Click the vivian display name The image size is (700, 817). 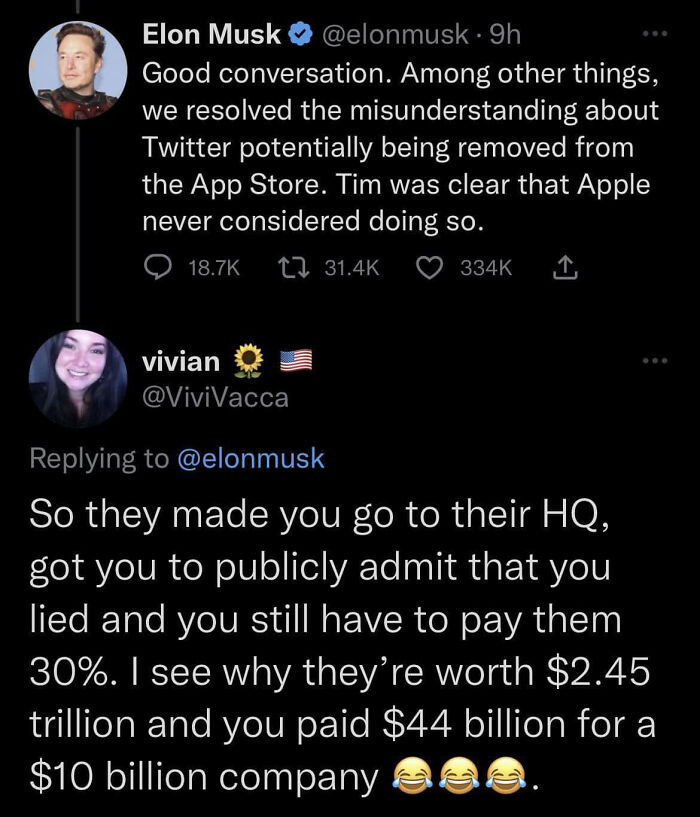181,361
